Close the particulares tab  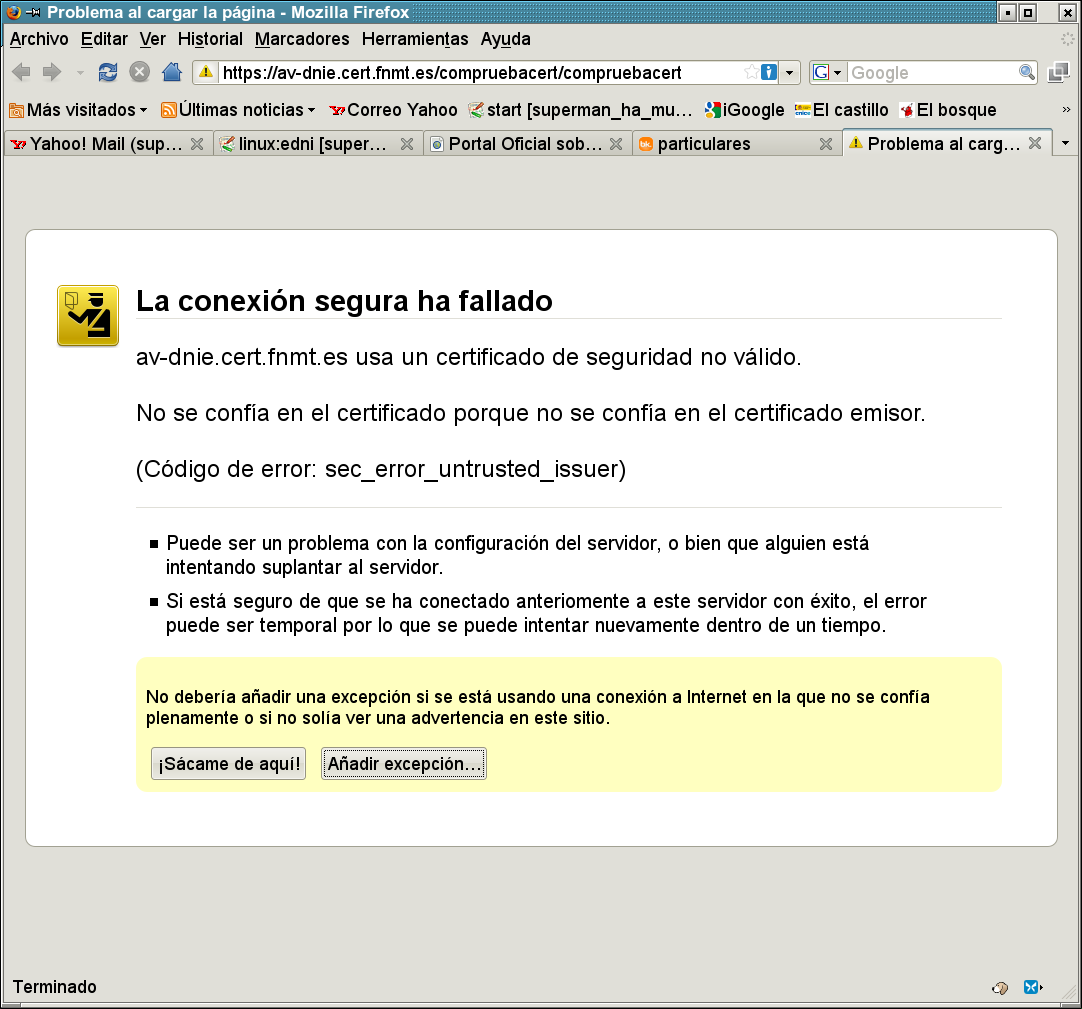pyautogui.click(x=826, y=144)
